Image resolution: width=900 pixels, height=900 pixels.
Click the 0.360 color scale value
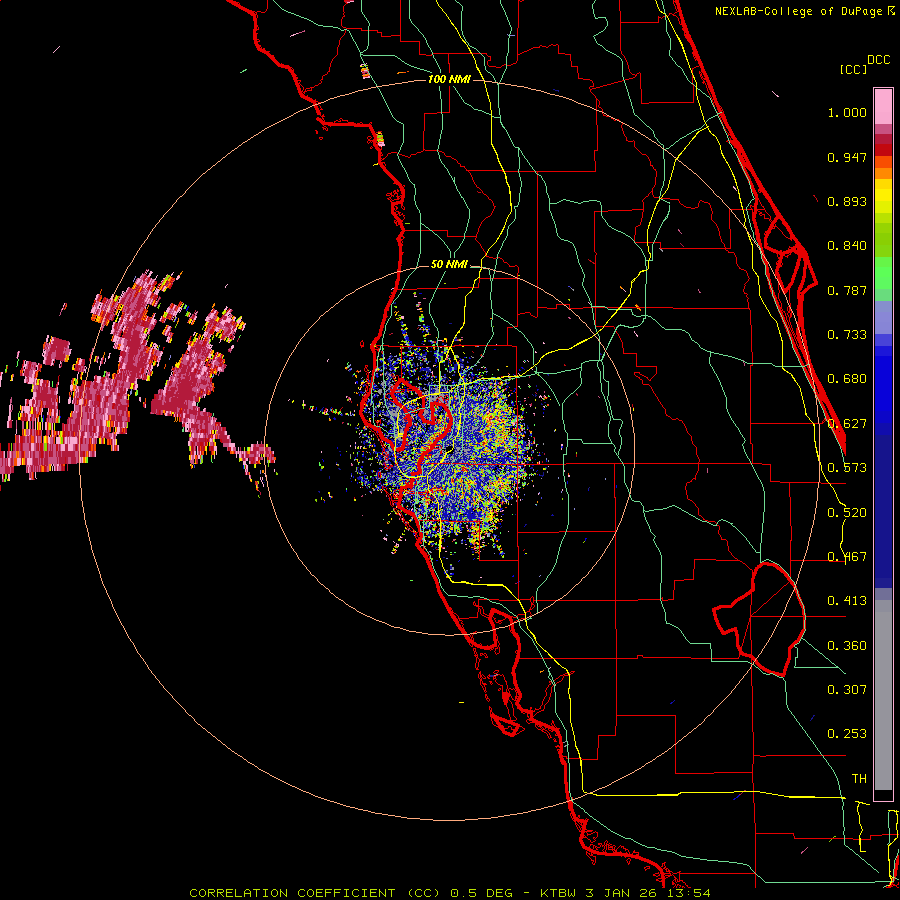point(847,646)
